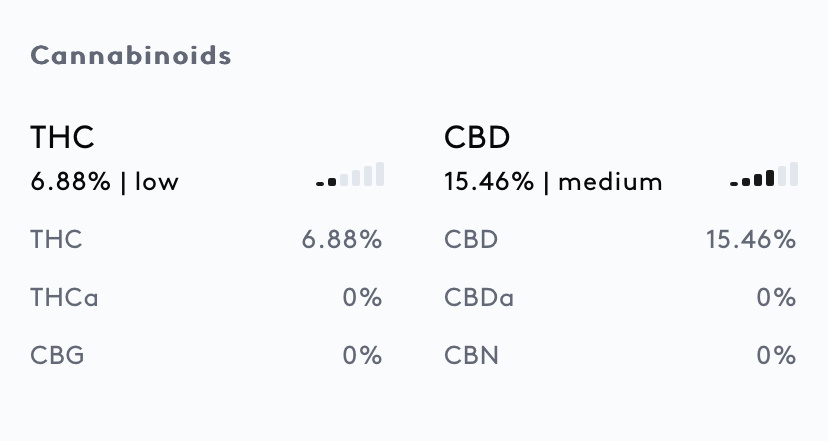
Task: Select the CBDa row label
Action: click(478, 298)
